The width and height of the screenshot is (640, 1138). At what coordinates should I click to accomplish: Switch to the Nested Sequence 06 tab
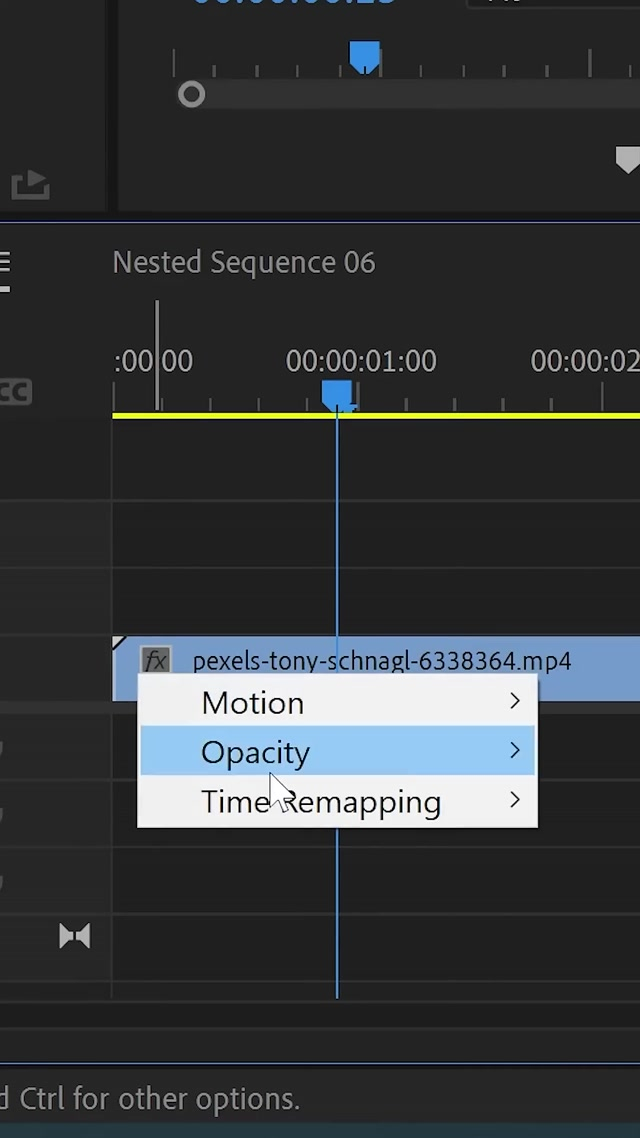pyautogui.click(x=243, y=263)
